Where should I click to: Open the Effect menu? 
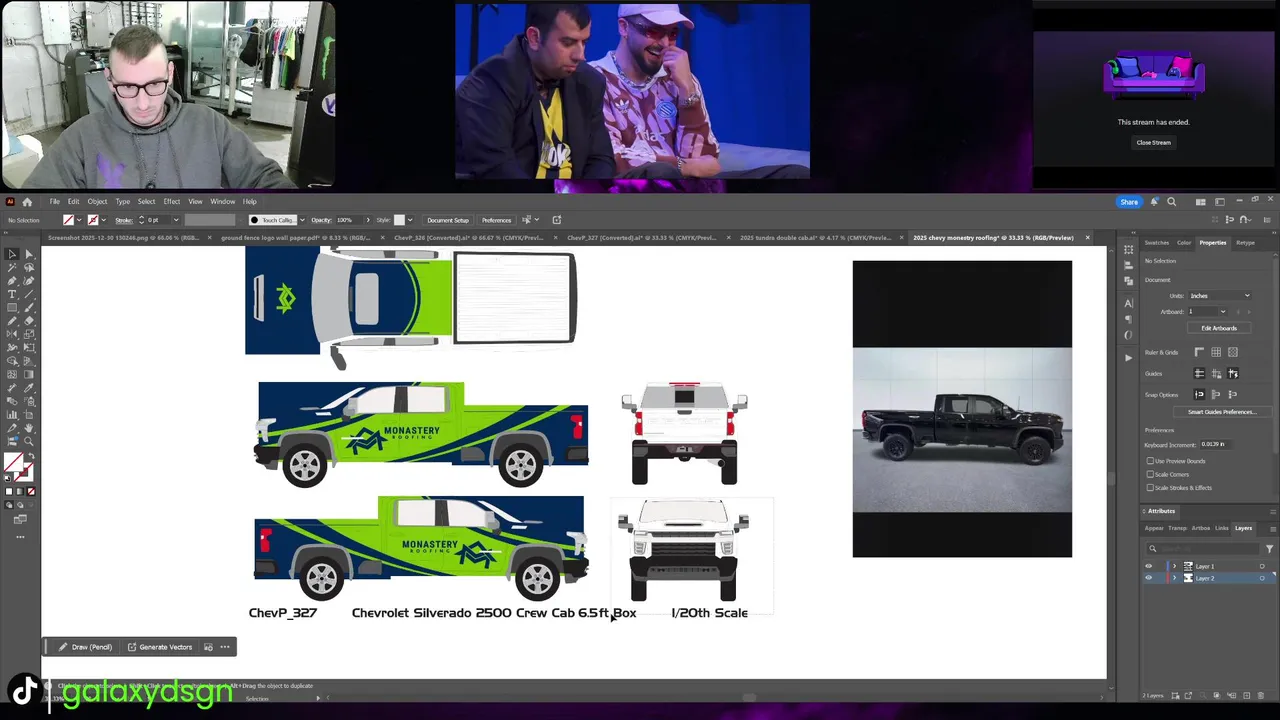(172, 201)
